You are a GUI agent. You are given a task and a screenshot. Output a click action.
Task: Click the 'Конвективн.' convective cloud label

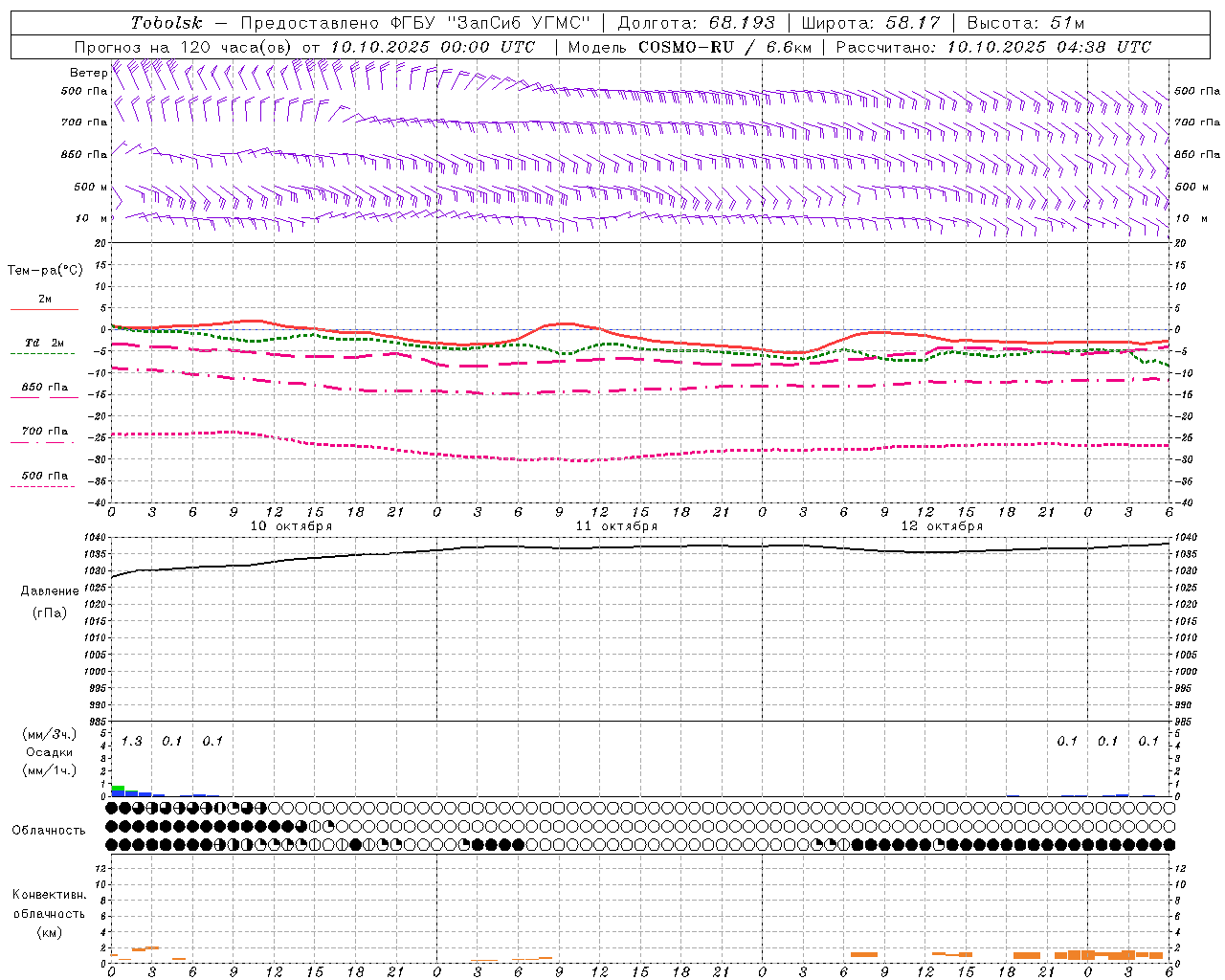(x=49, y=895)
